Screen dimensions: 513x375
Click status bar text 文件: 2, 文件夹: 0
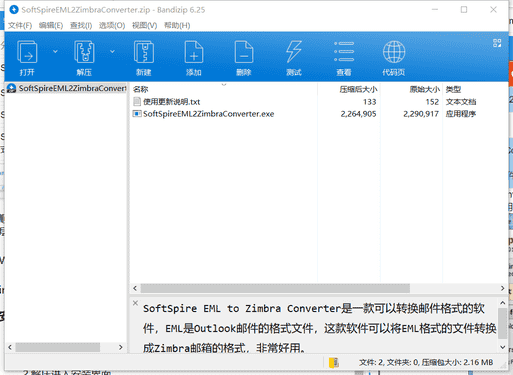(389, 362)
